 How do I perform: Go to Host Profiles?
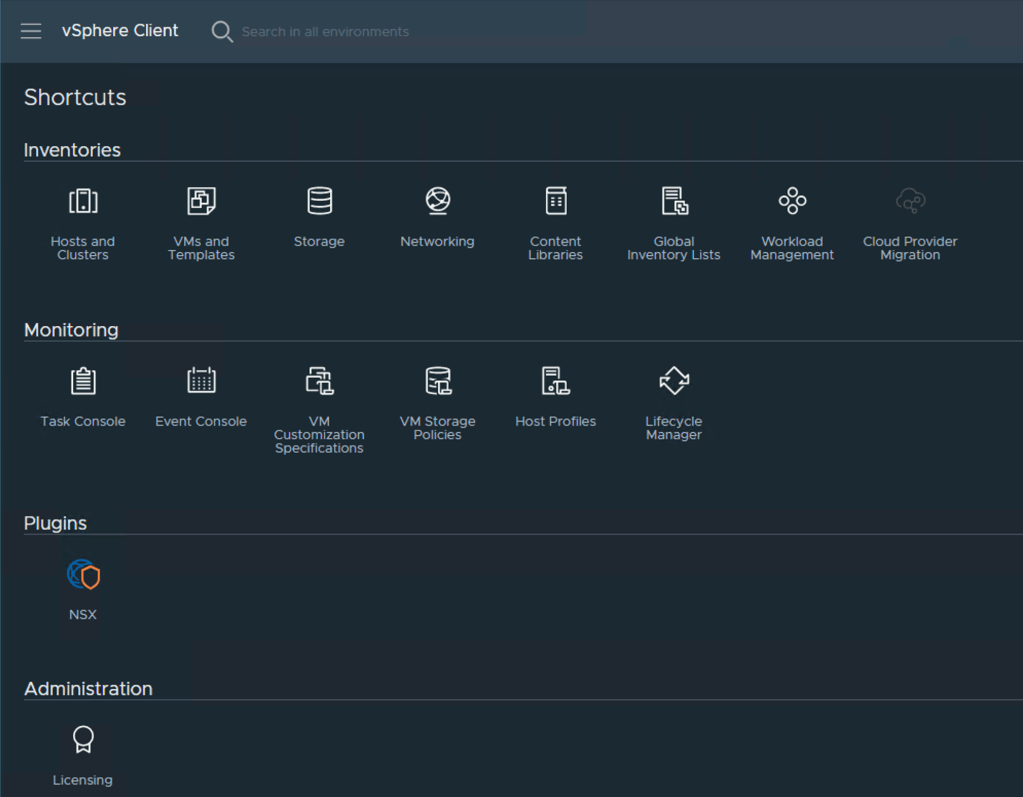coord(556,382)
